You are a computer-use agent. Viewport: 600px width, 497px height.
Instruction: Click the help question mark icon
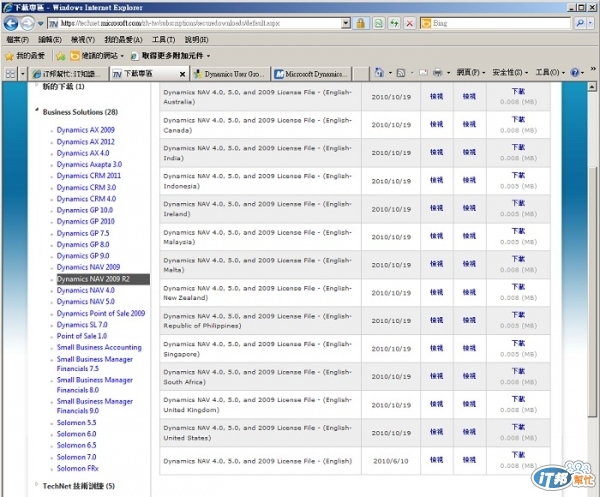[574, 72]
